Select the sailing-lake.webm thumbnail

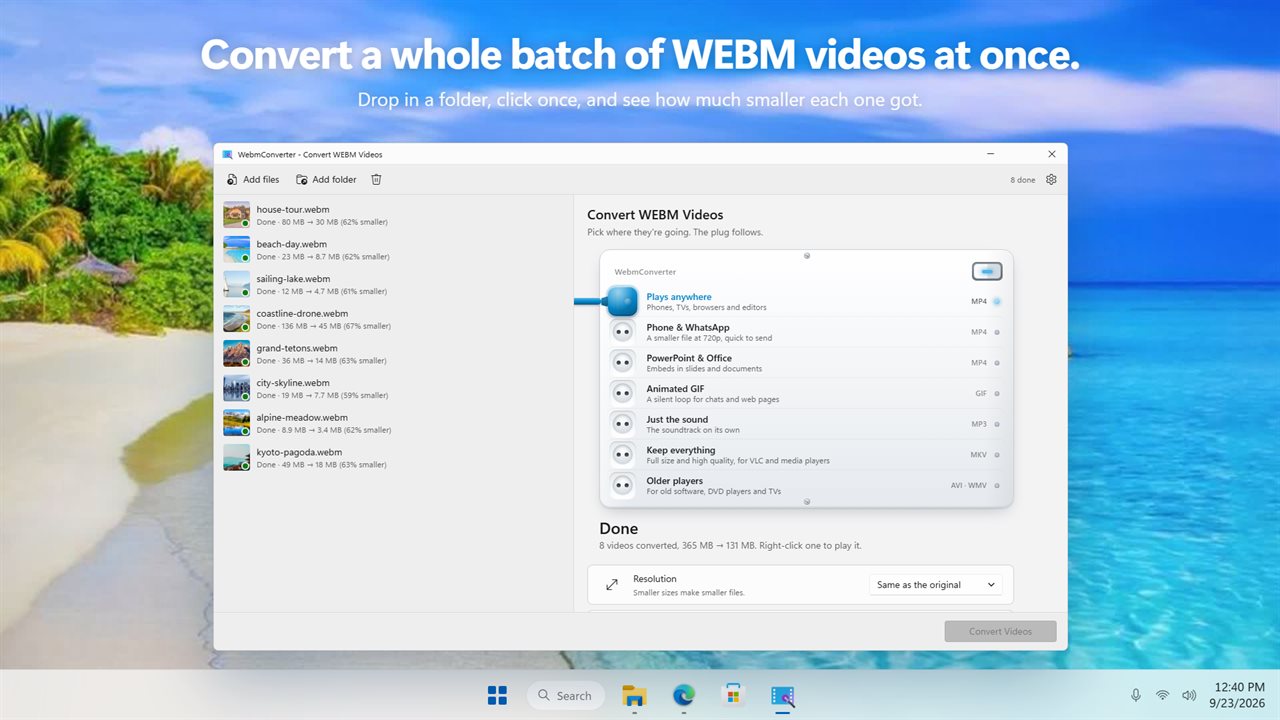tap(237, 284)
